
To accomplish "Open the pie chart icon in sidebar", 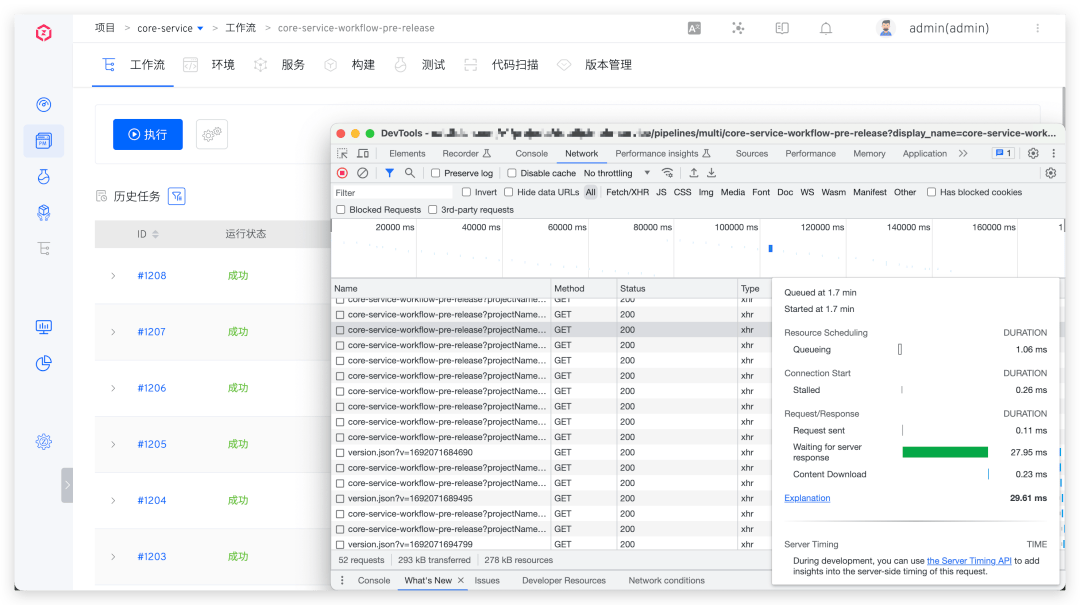I will (x=43, y=363).
